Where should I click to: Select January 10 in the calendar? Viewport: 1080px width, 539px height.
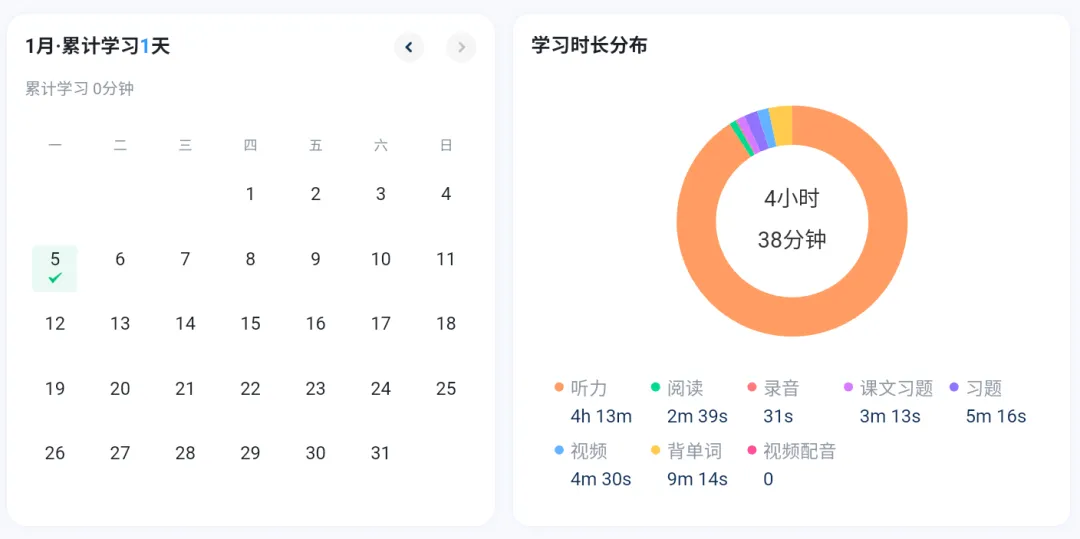381,259
